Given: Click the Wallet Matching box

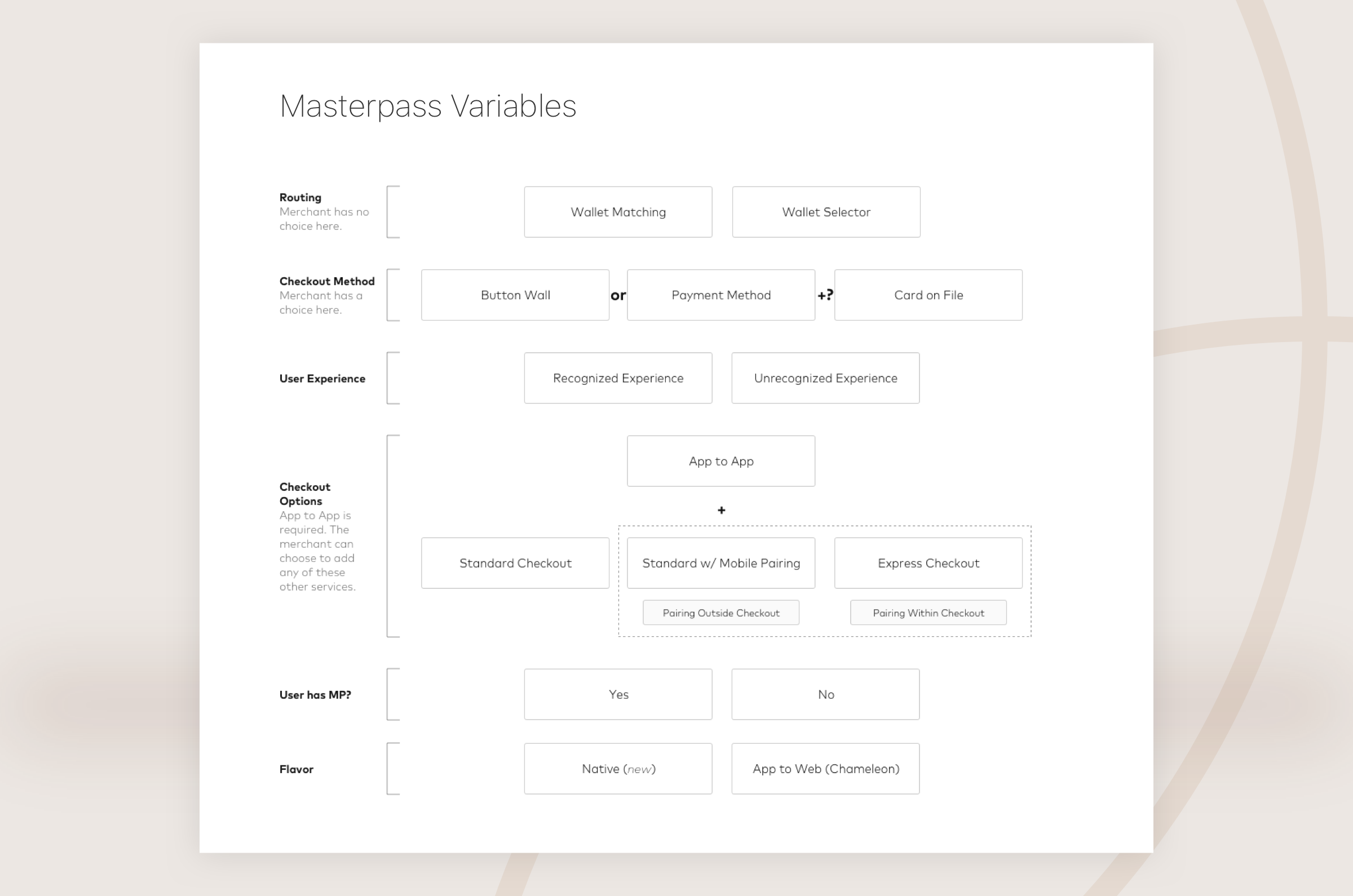Looking at the screenshot, I should (618, 212).
